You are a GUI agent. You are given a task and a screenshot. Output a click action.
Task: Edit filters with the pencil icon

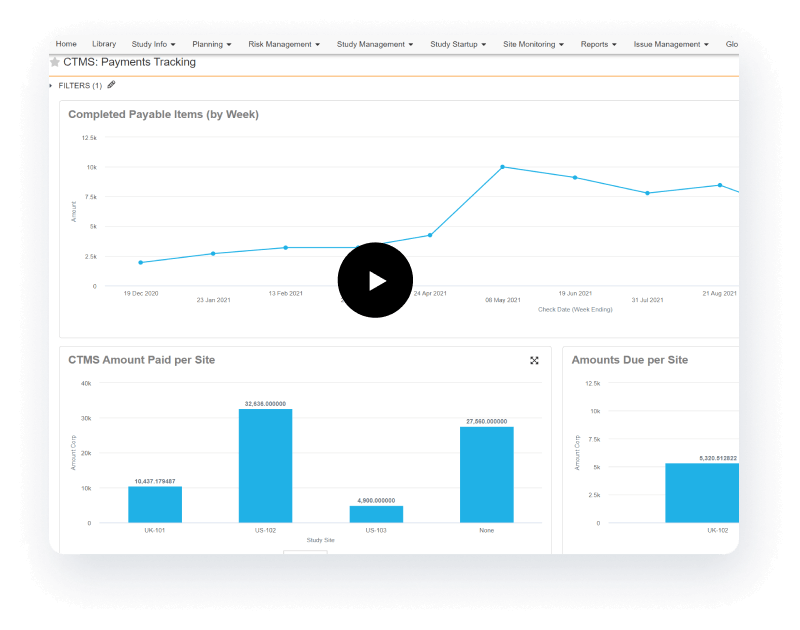point(111,85)
